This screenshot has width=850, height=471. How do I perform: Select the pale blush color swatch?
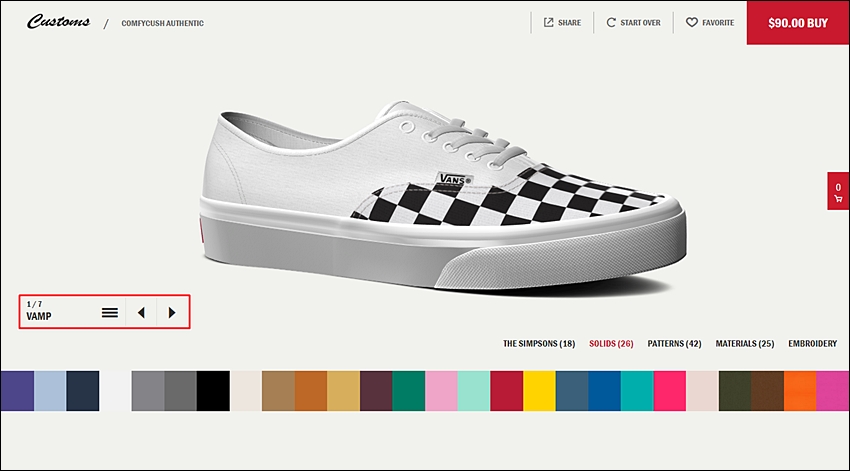(x=703, y=391)
